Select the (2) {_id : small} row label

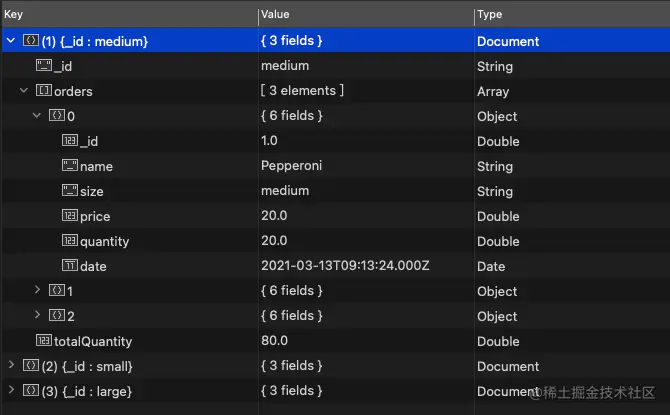point(87,366)
